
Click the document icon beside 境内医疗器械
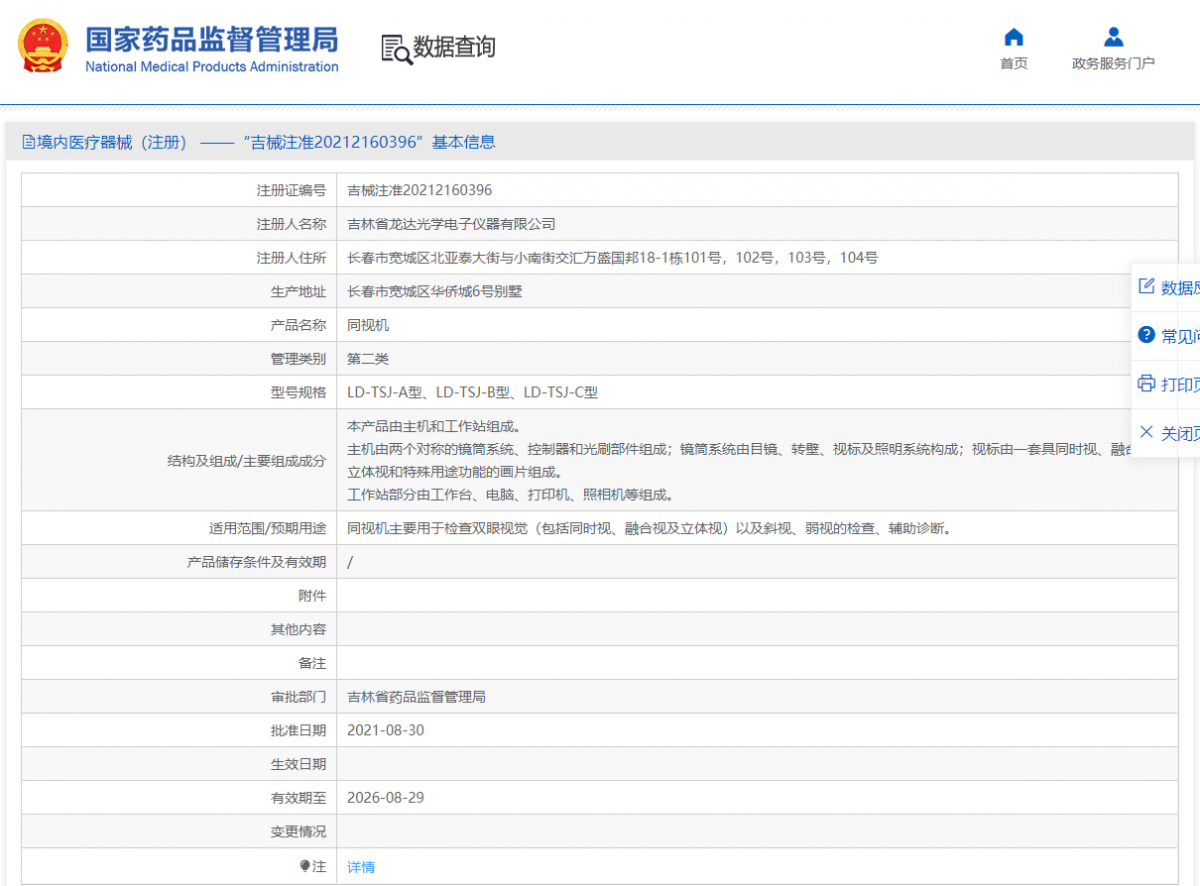click(x=29, y=142)
